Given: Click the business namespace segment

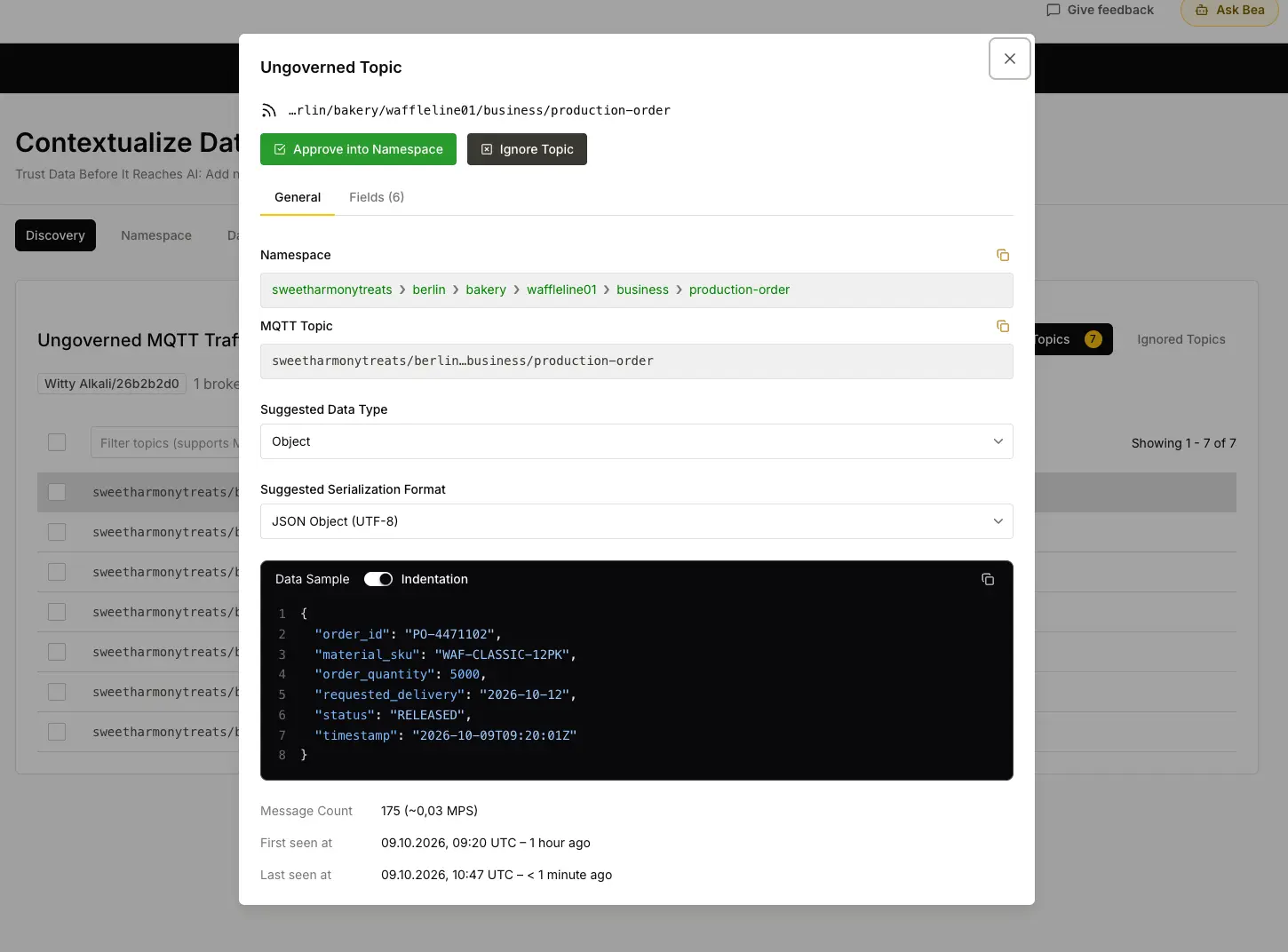Looking at the screenshot, I should [x=642, y=290].
